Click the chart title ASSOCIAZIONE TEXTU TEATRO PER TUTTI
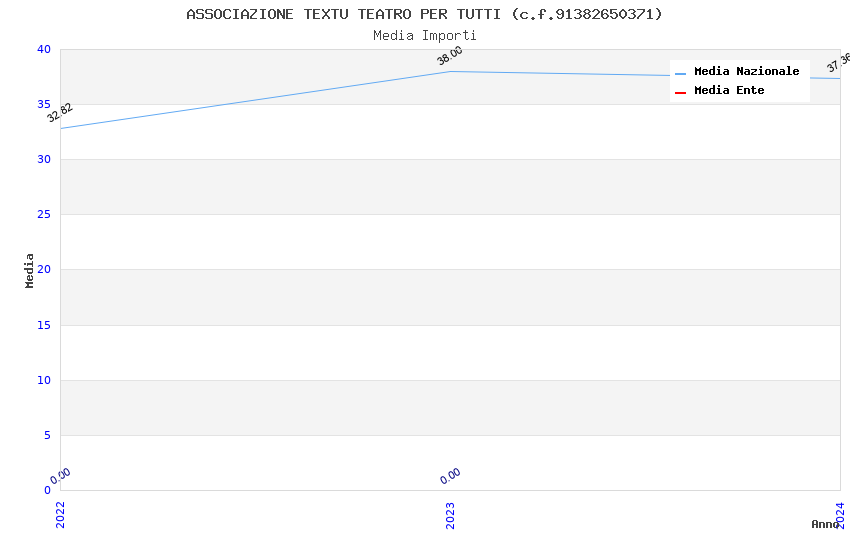The width and height of the screenshot is (850, 550). 424,14
